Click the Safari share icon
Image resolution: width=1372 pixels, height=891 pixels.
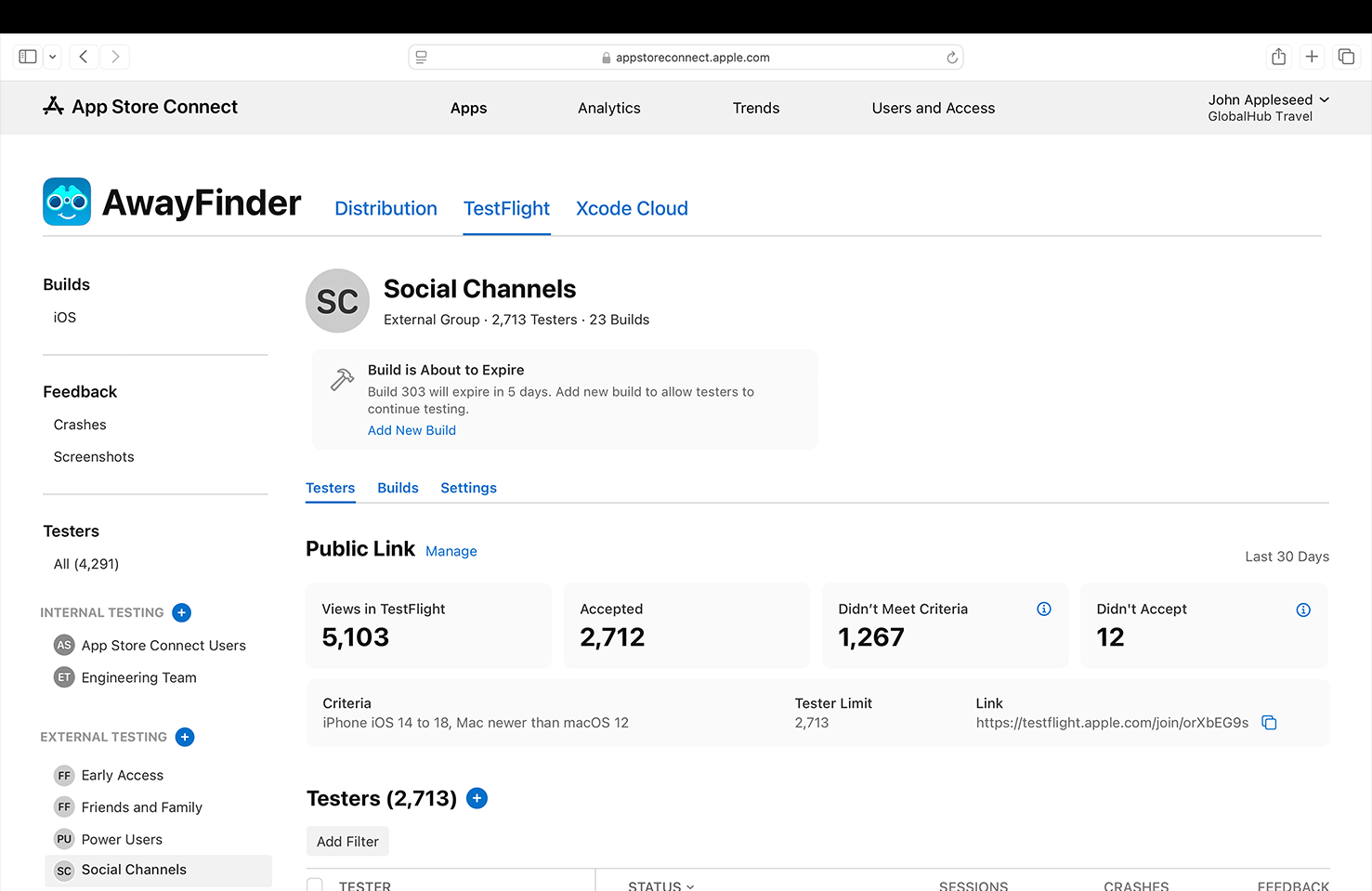click(x=1278, y=57)
